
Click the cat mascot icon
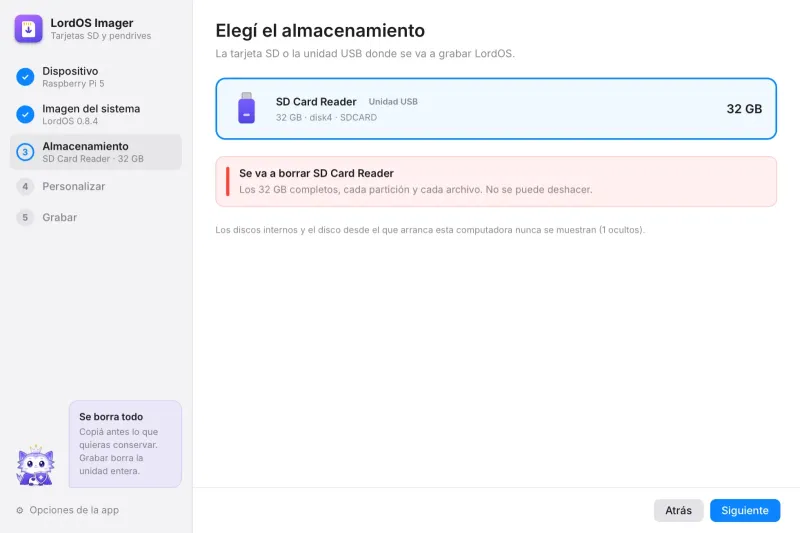[x=35, y=465]
